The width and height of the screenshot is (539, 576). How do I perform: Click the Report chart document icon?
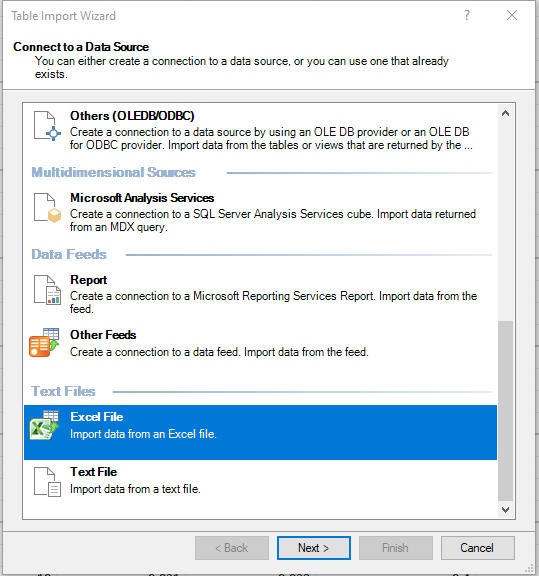[x=47, y=290]
